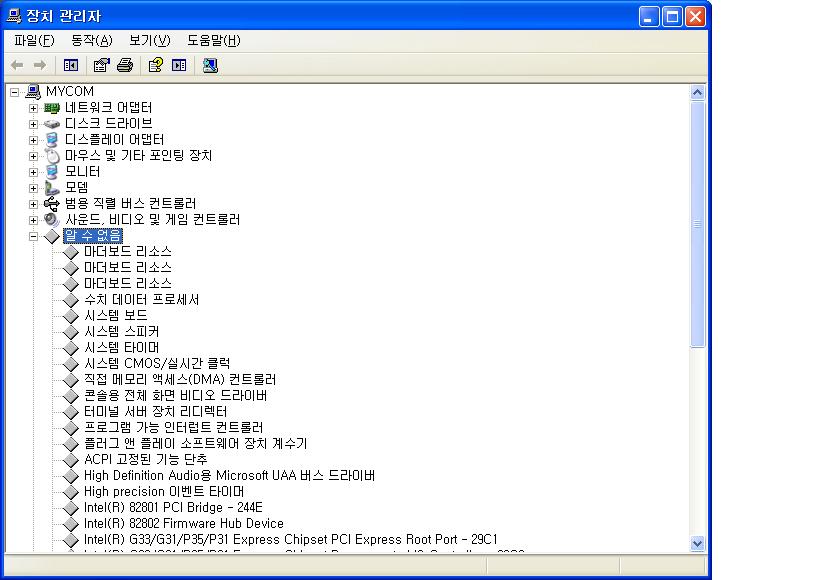The width and height of the screenshot is (840, 580).
Task: Expand the 범용 직렬 버스 컨트롤러 node
Action: [x=33, y=204]
